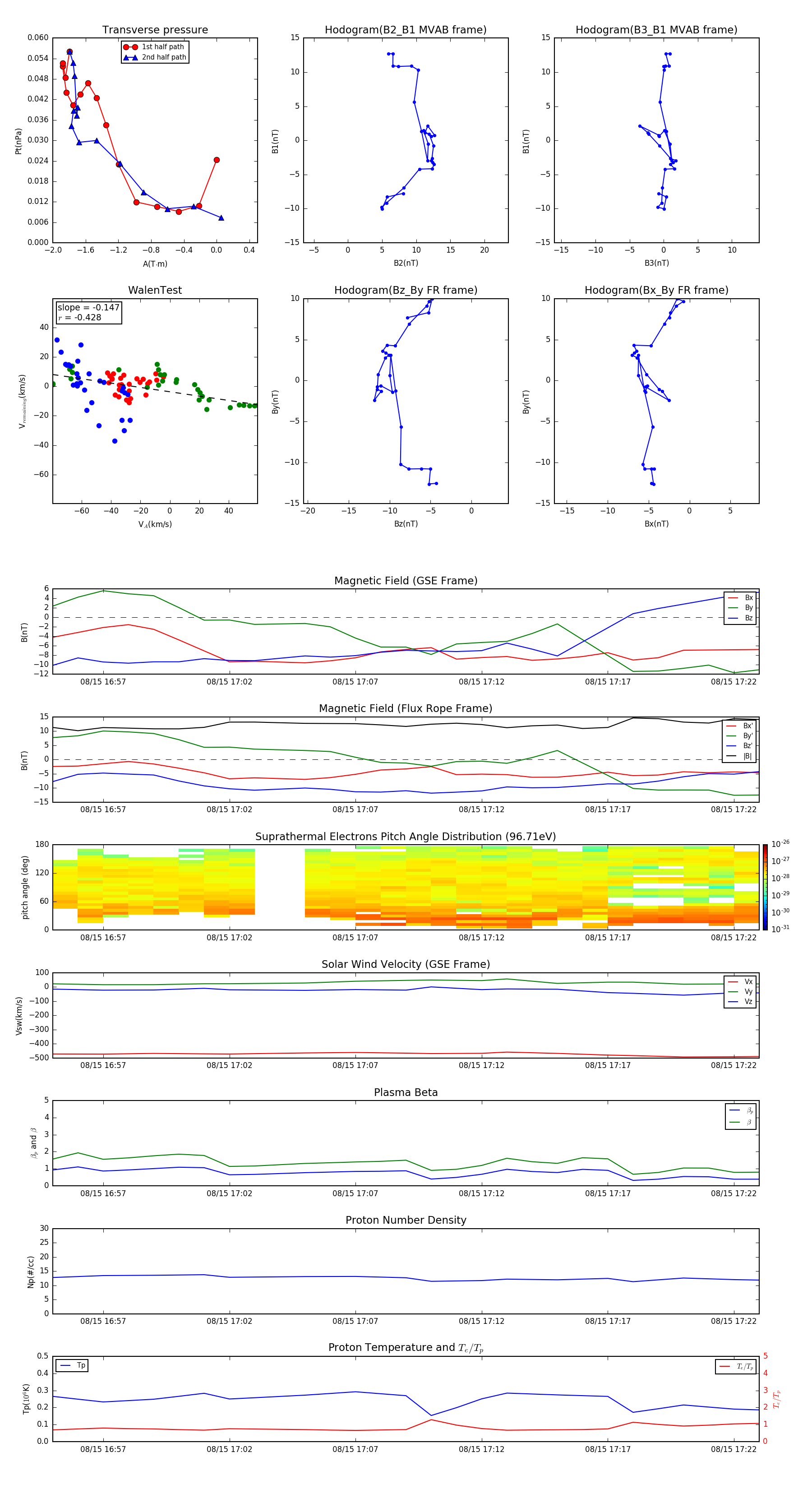The width and height of the screenshot is (812, 1489).
Task: Select the '1st half path' legend entry
Action: coord(154,47)
